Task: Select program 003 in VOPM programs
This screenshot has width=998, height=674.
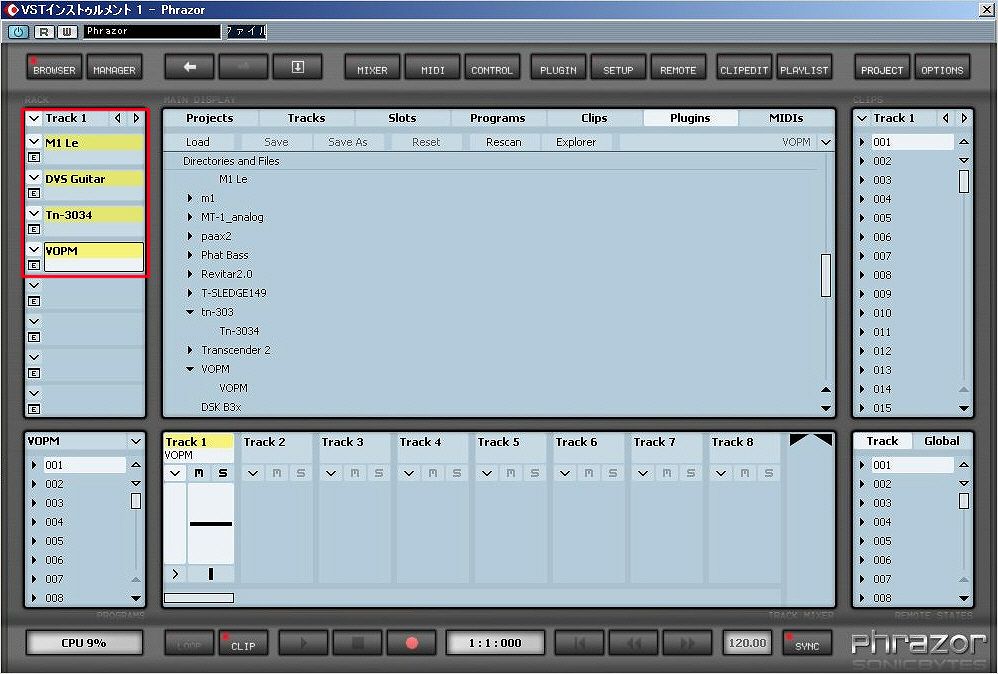Action: 54,503
